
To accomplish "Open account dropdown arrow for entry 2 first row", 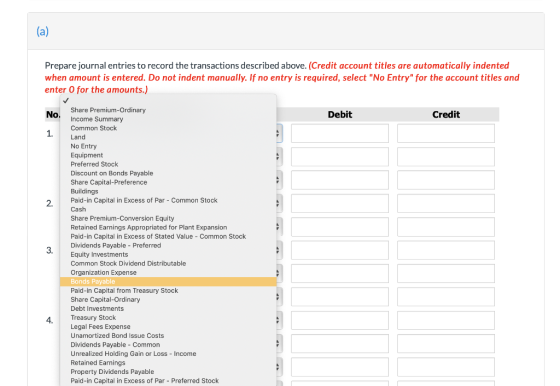I will click(278, 204).
